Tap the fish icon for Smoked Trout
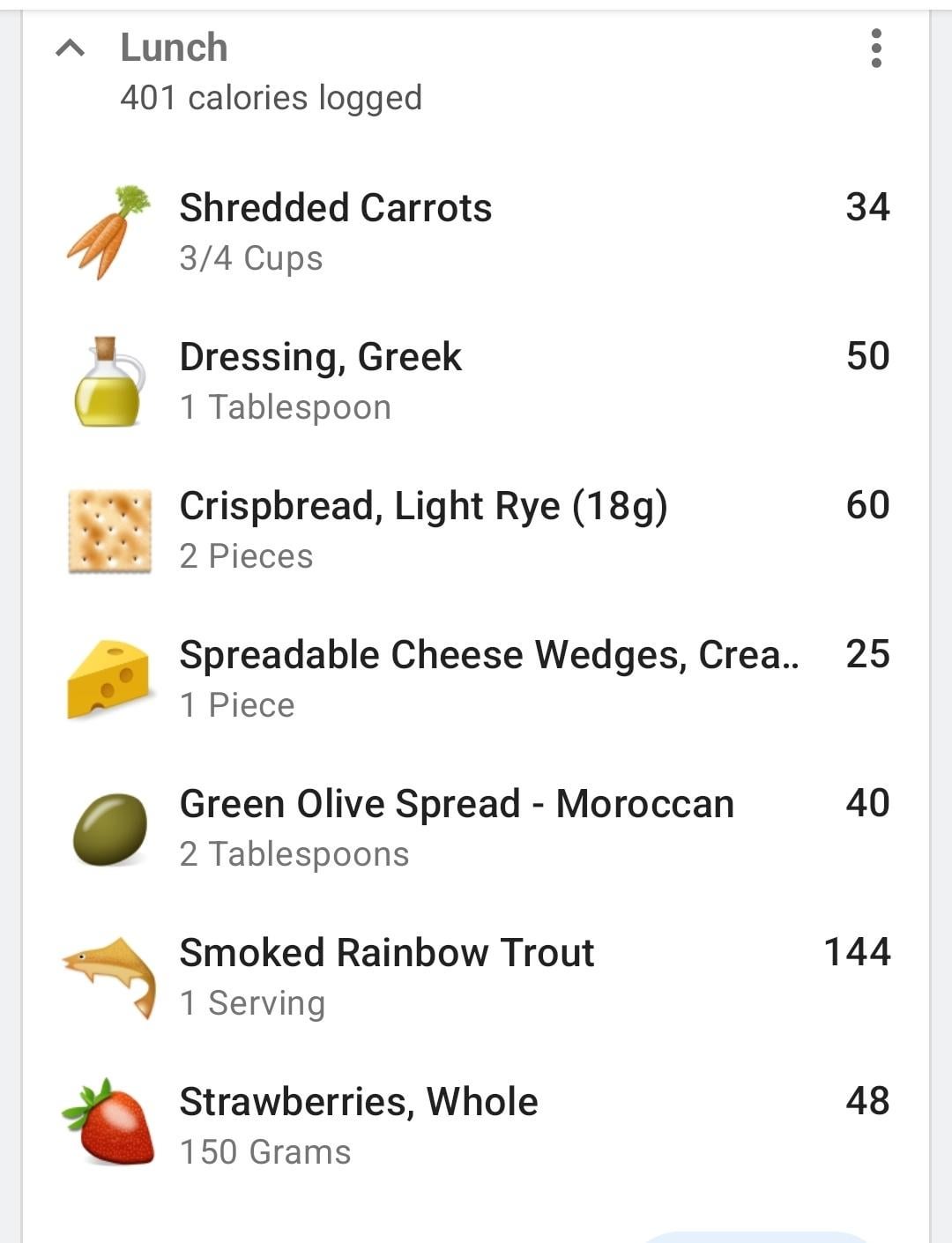Image resolution: width=952 pixels, height=1243 pixels. 109,977
